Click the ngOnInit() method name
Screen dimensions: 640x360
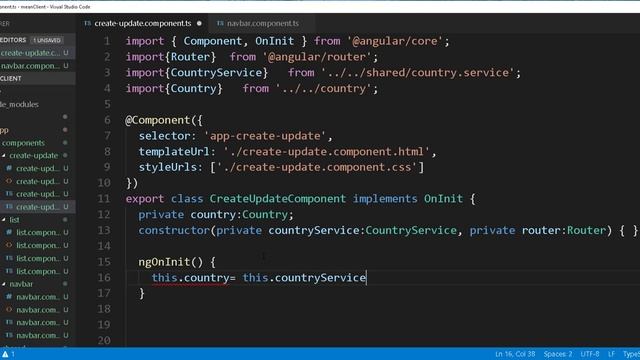click(x=171, y=262)
